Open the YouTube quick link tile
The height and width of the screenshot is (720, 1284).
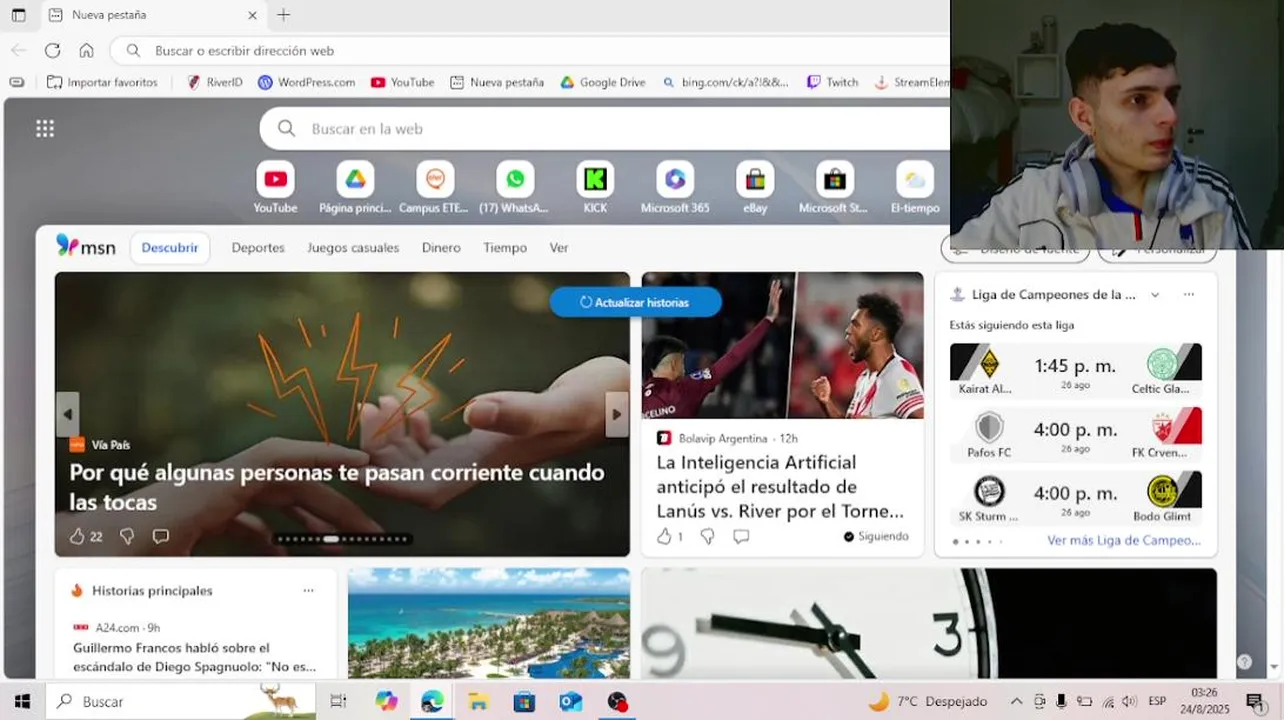coord(275,188)
